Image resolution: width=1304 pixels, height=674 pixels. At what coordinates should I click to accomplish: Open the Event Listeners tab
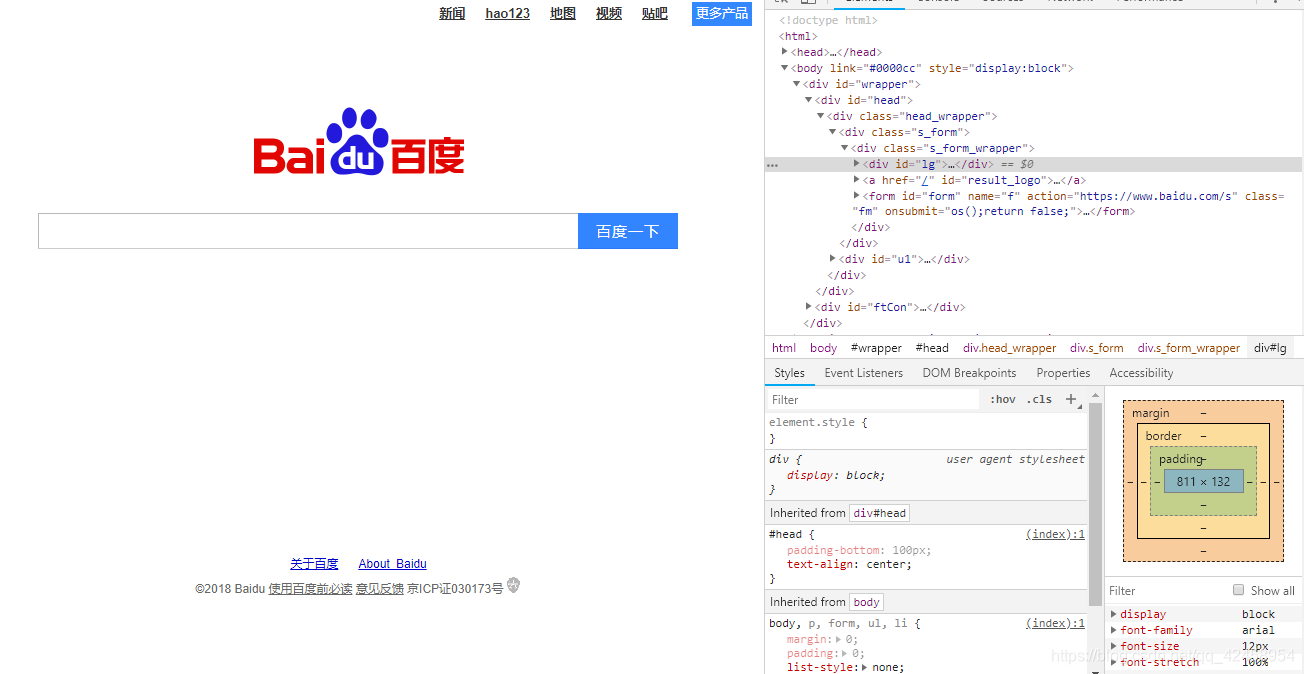[863, 373]
